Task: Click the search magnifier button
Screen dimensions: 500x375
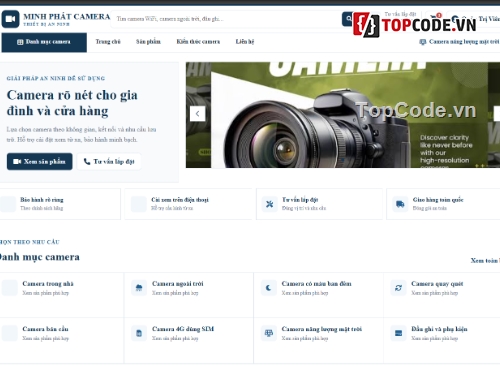Action: pos(348,19)
